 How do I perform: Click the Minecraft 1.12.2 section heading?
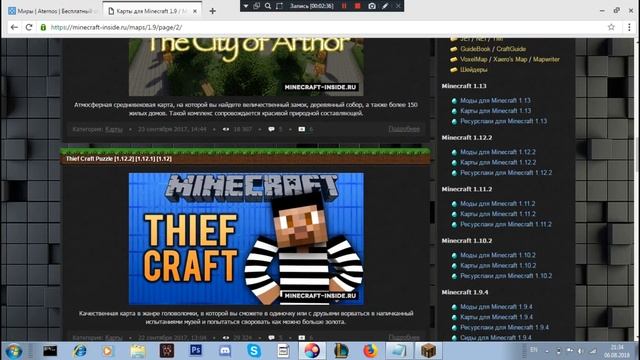tap(467, 138)
